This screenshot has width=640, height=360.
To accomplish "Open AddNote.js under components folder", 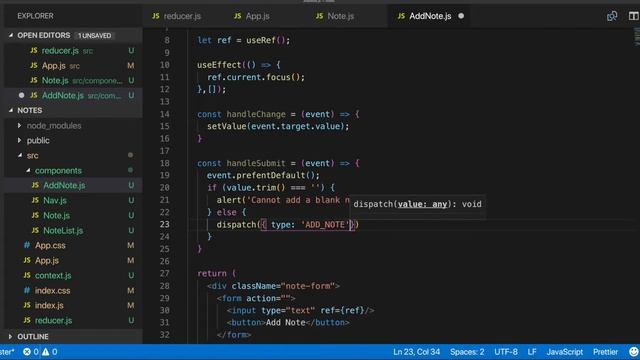I will pos(73,185).
